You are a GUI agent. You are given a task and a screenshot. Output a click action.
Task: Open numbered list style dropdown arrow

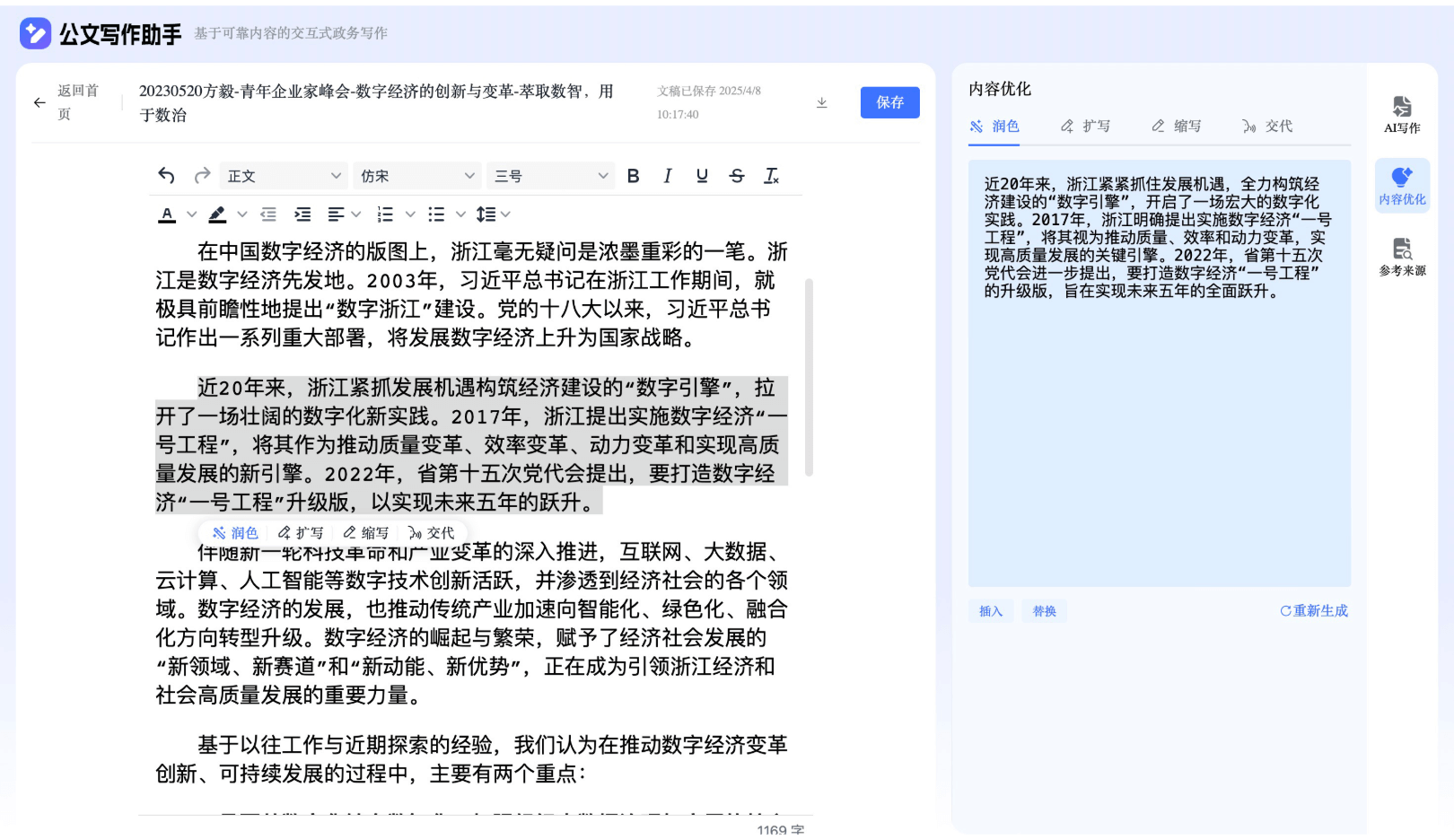click(410, 214)
